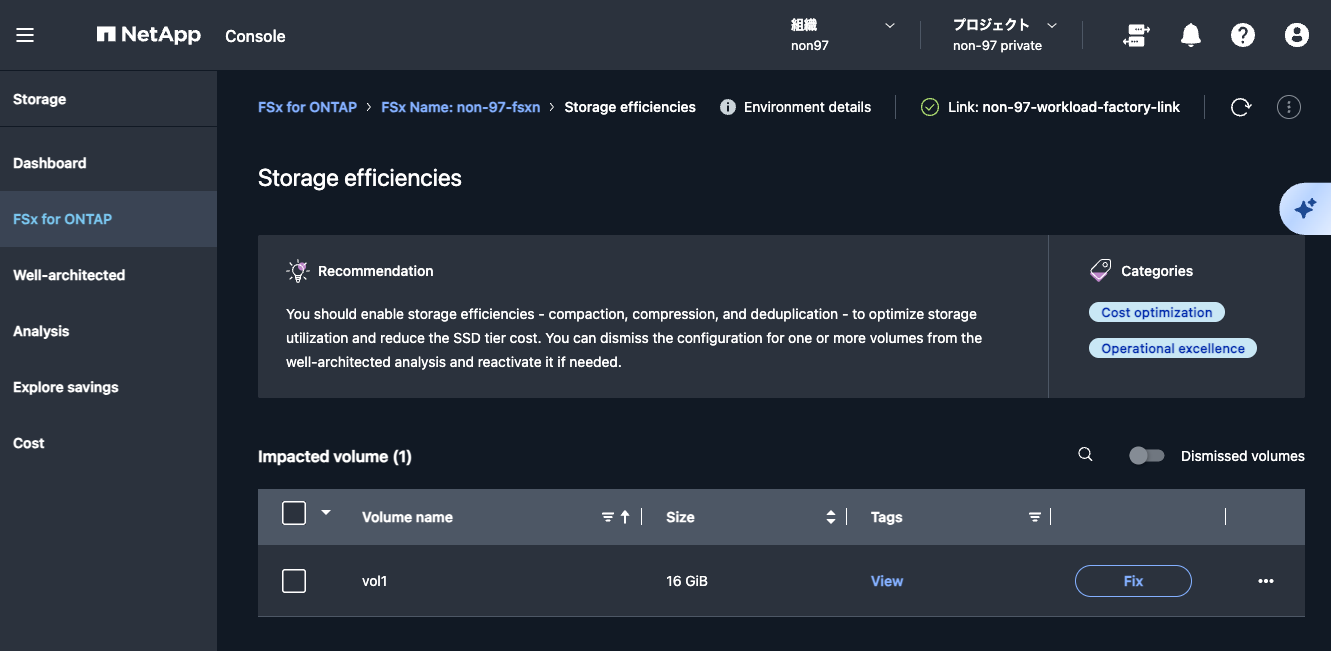Viewport: 1331px width, 651px height.
Task: Open Cost in the sidebar
Action: [x=108, y=443]
